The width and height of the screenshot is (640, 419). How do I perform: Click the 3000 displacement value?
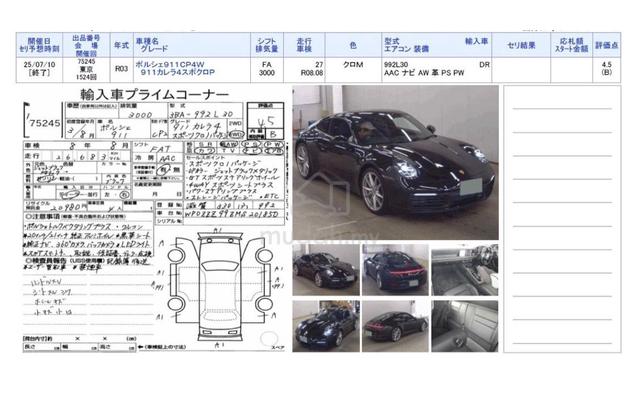click(x=267, y=73)
